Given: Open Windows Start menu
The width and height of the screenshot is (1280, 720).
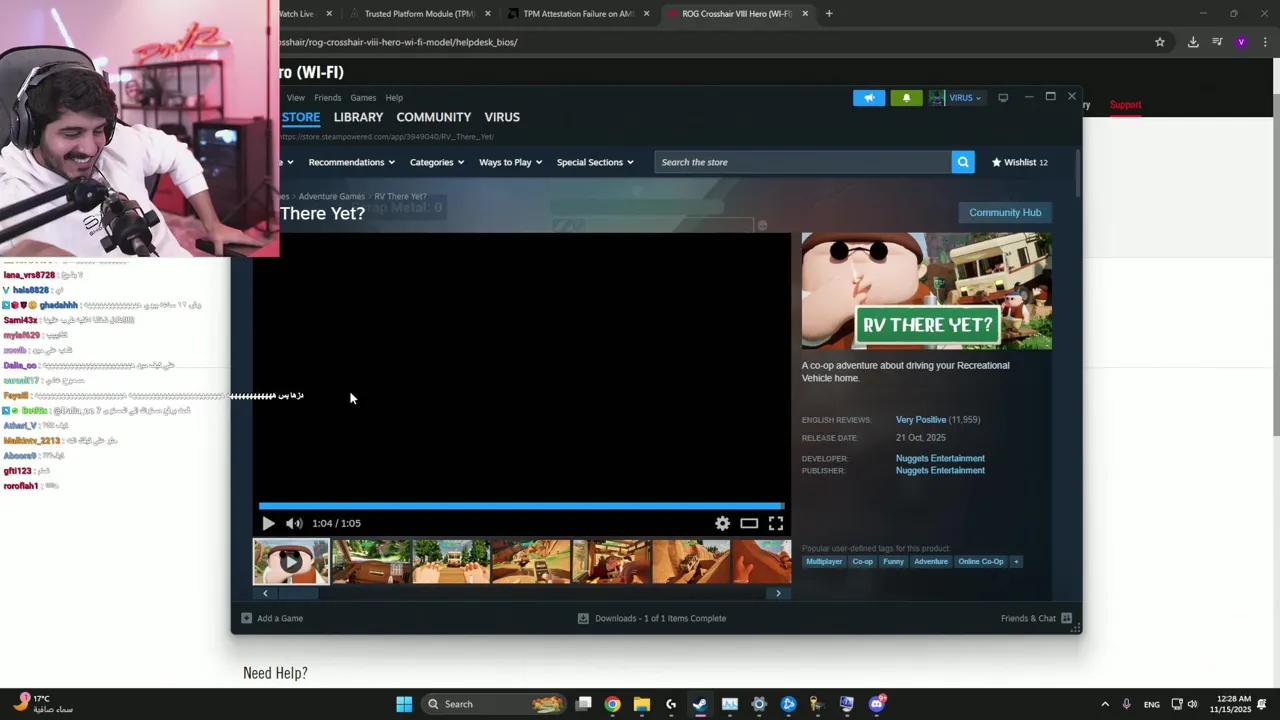Looking at the screenshot, I should pos(404,704).
